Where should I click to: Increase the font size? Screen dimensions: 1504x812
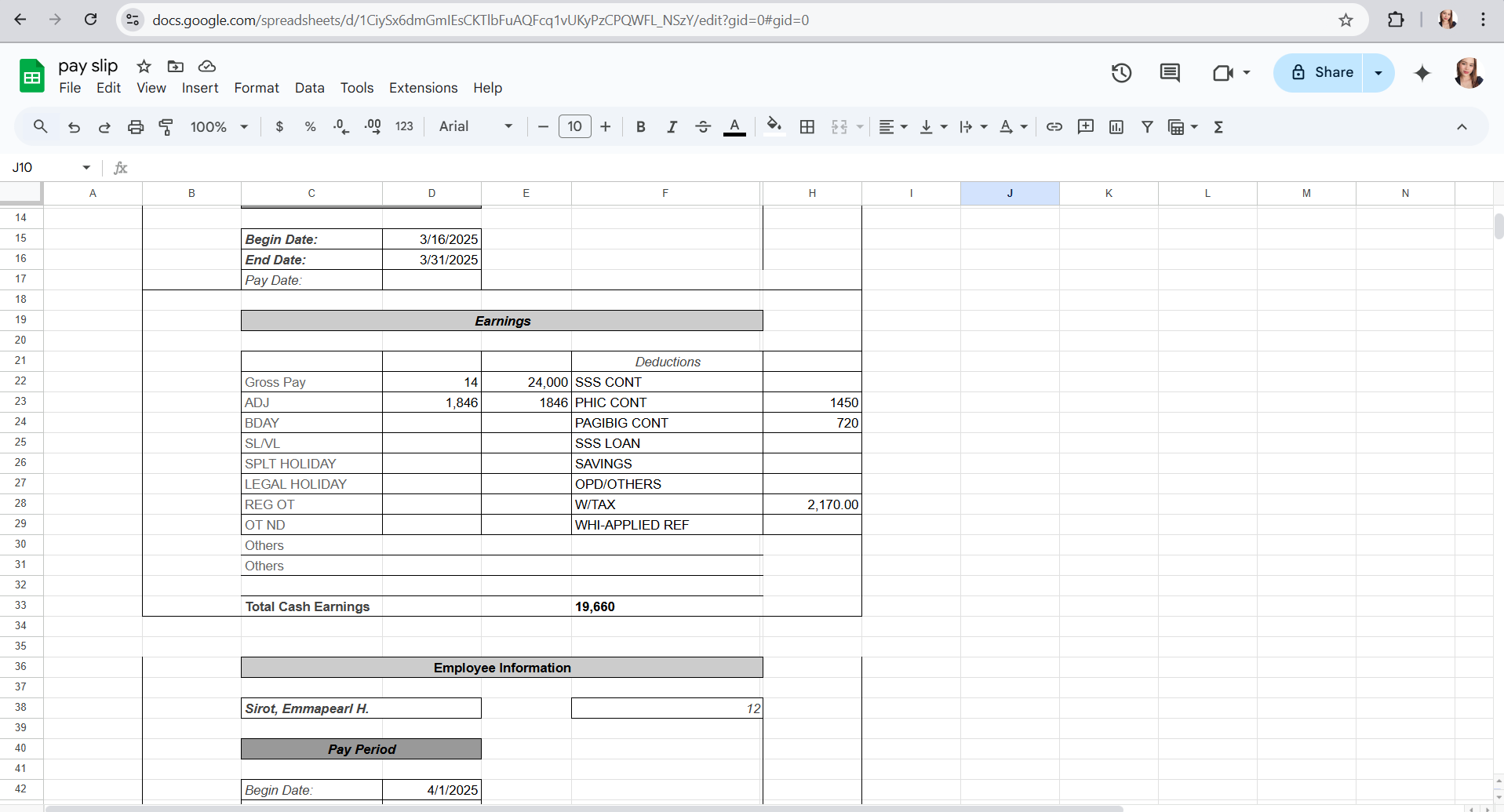(606, 126)
